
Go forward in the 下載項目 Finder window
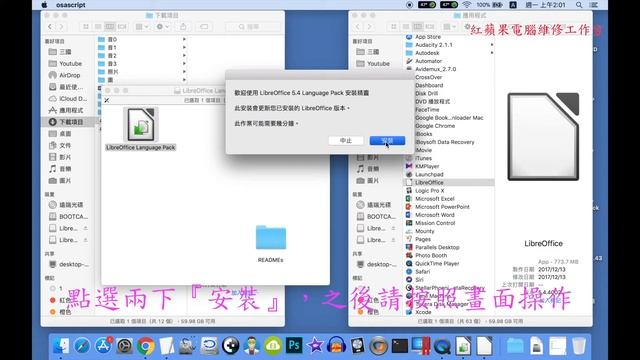[61, 27]
